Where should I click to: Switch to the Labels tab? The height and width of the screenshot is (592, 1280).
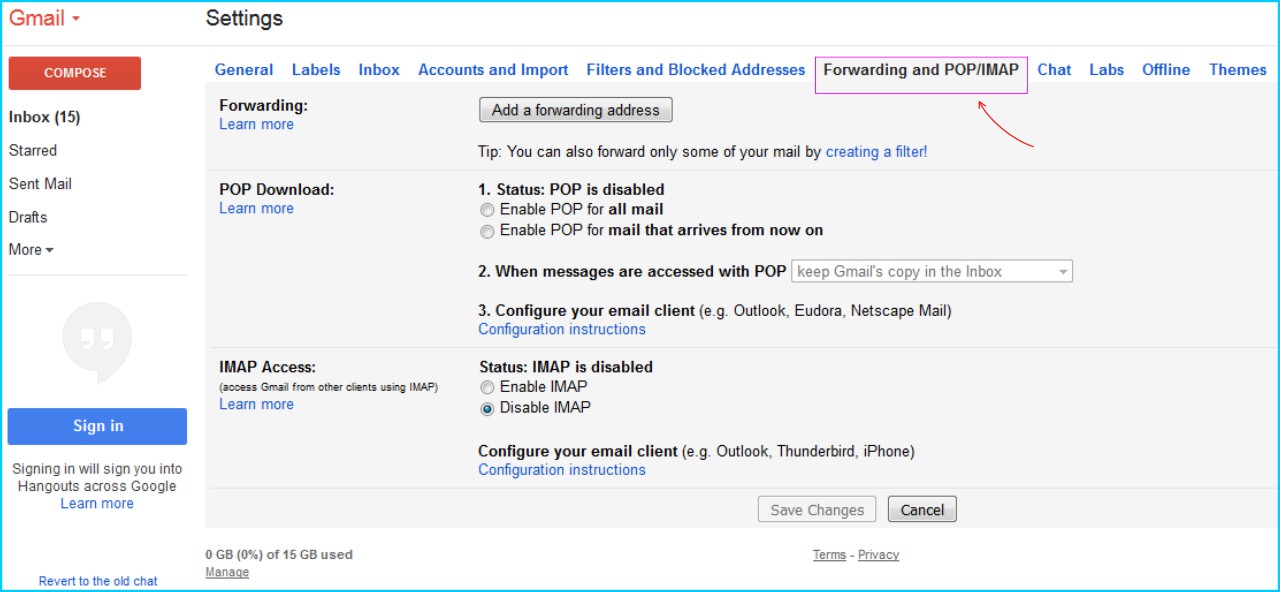pos(316,70)
